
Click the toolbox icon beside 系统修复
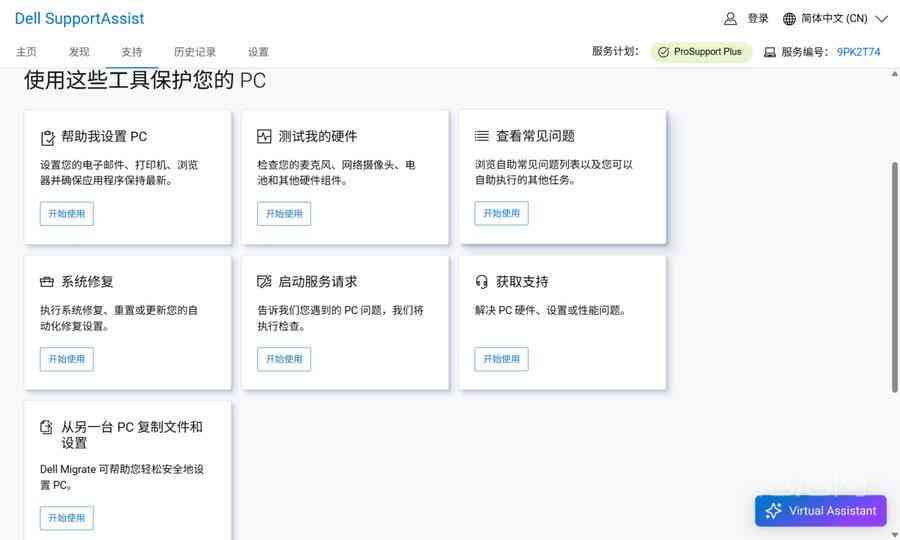pos(47,282)
